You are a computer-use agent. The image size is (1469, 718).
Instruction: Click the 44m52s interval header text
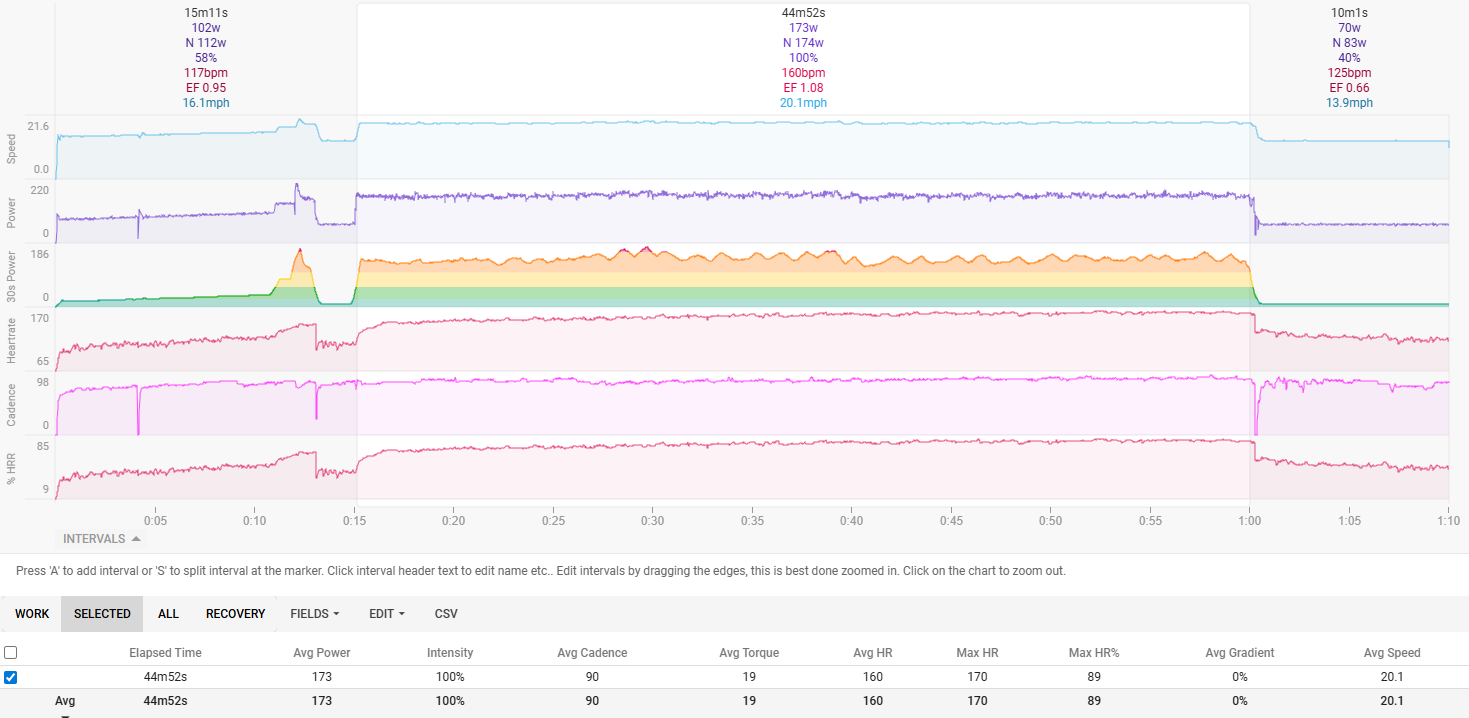(x=803, y=13)
